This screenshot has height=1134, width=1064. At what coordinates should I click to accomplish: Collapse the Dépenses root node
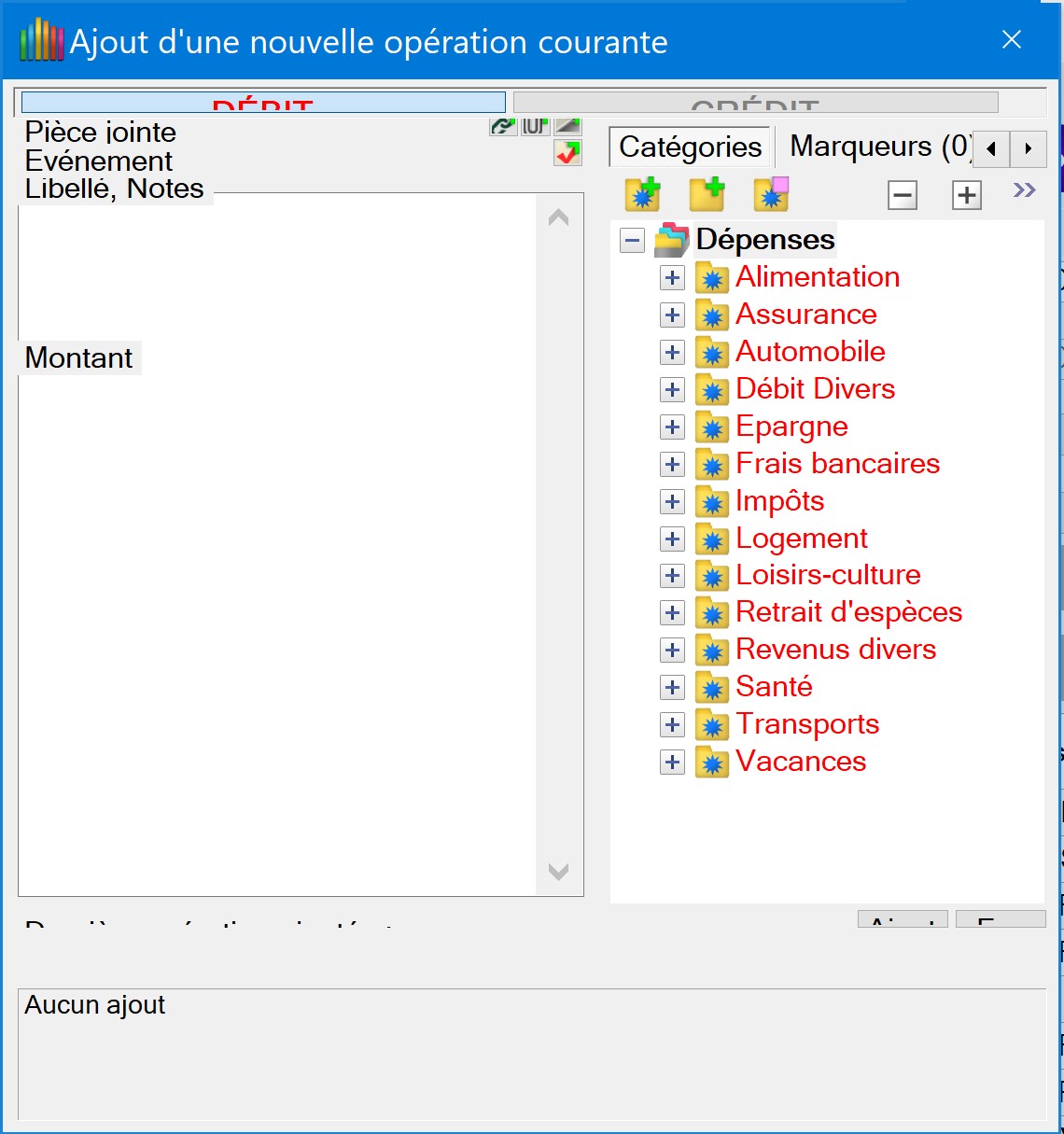point(632,241)
